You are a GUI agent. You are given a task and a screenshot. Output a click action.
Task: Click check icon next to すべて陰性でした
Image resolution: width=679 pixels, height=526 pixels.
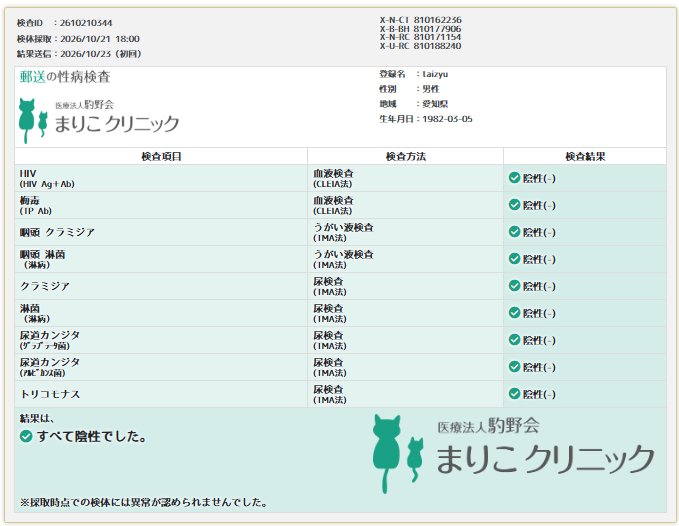click(x=26, y=436)
